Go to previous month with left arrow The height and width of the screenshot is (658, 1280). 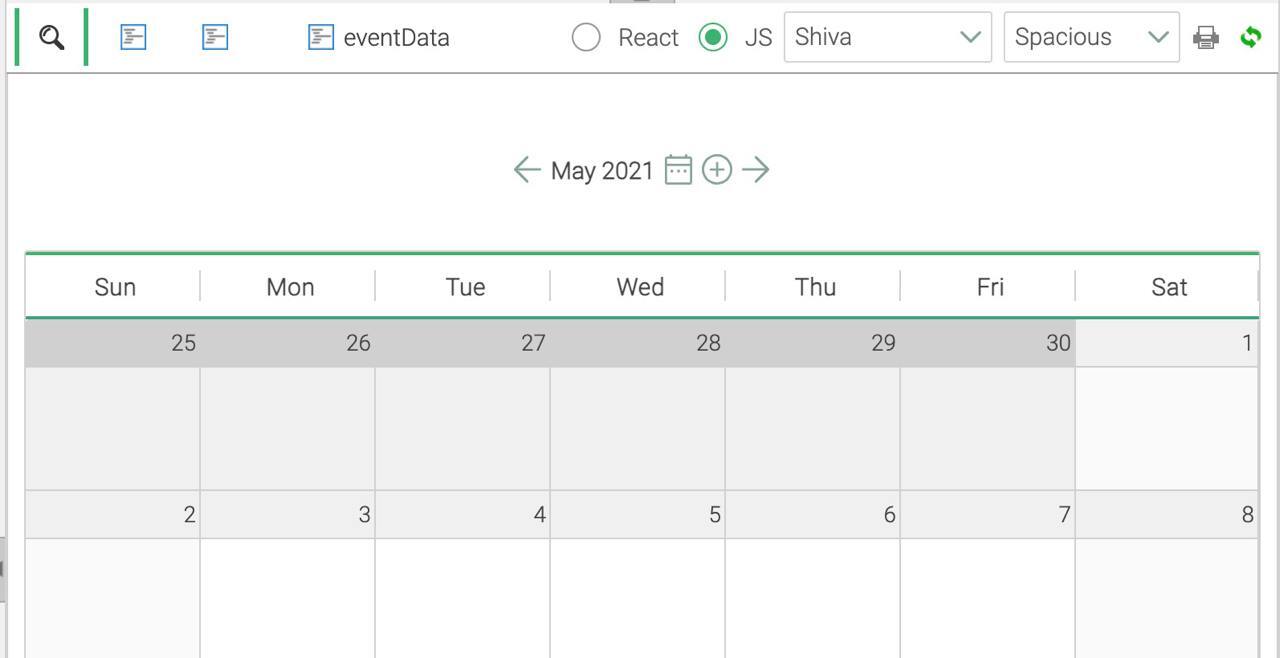coord(527,170)
